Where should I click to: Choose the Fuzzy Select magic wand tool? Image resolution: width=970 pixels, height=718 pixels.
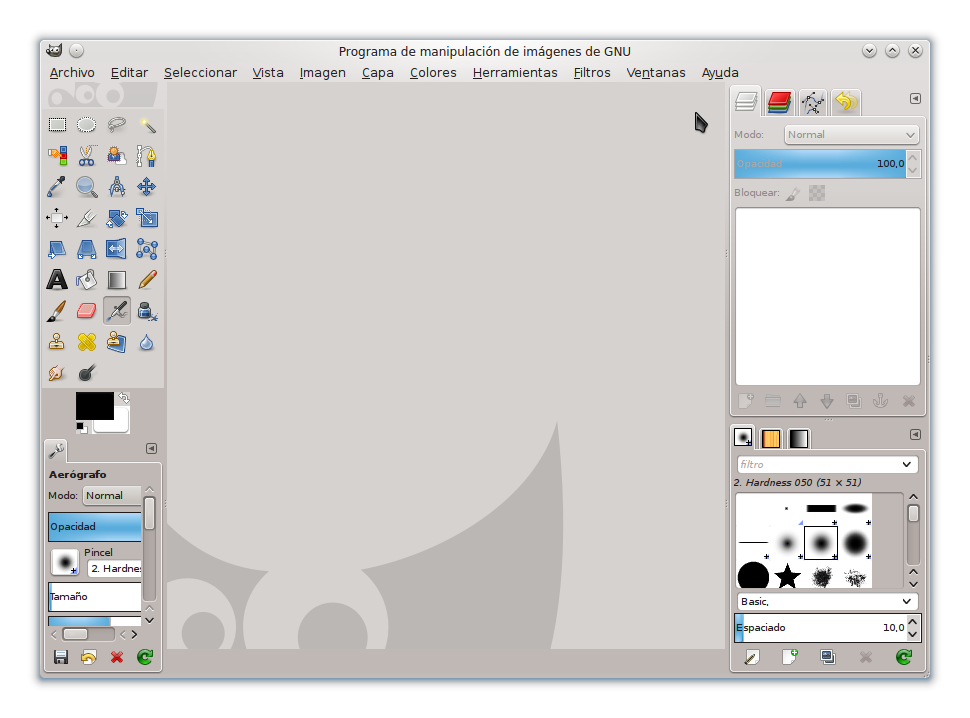(x=147, y=125)
